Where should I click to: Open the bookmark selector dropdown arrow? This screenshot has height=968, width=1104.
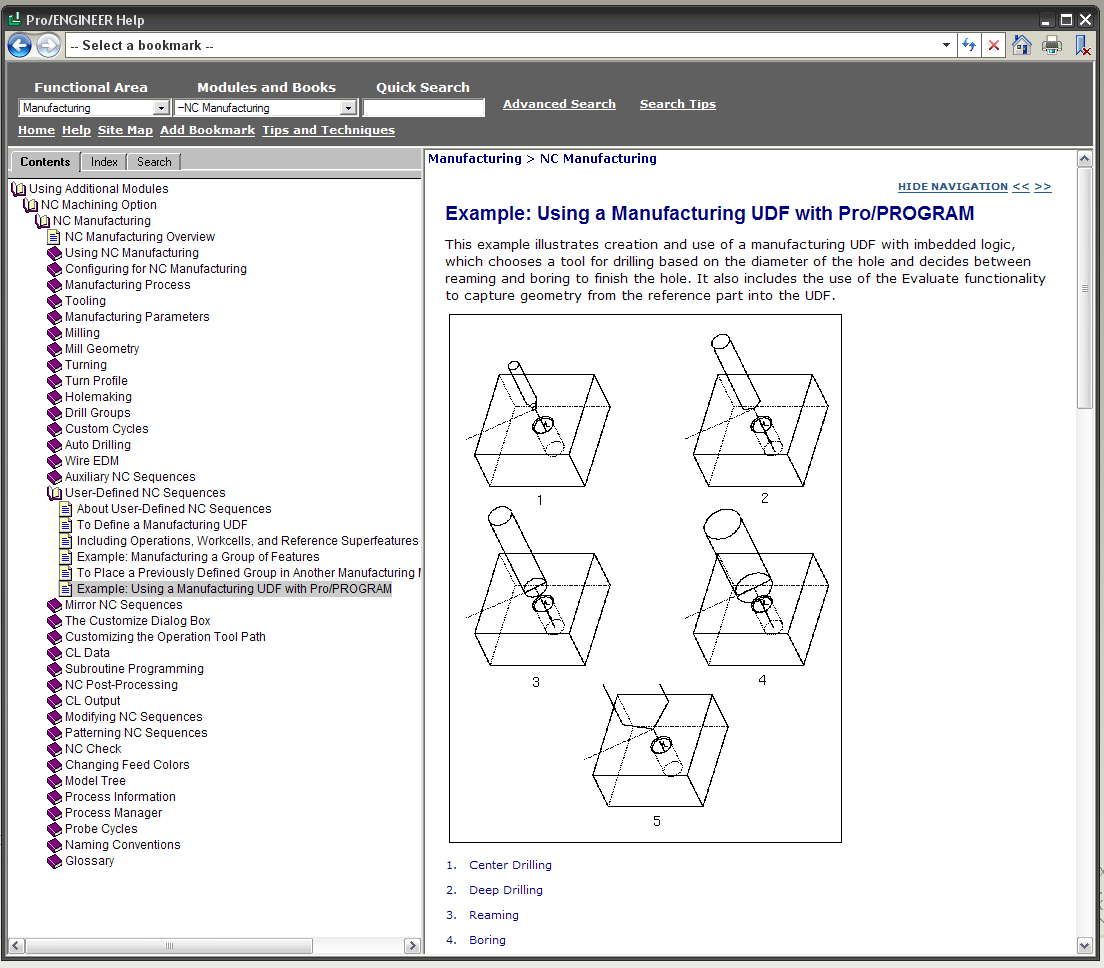pyautogui.click(x=946, y=45)
